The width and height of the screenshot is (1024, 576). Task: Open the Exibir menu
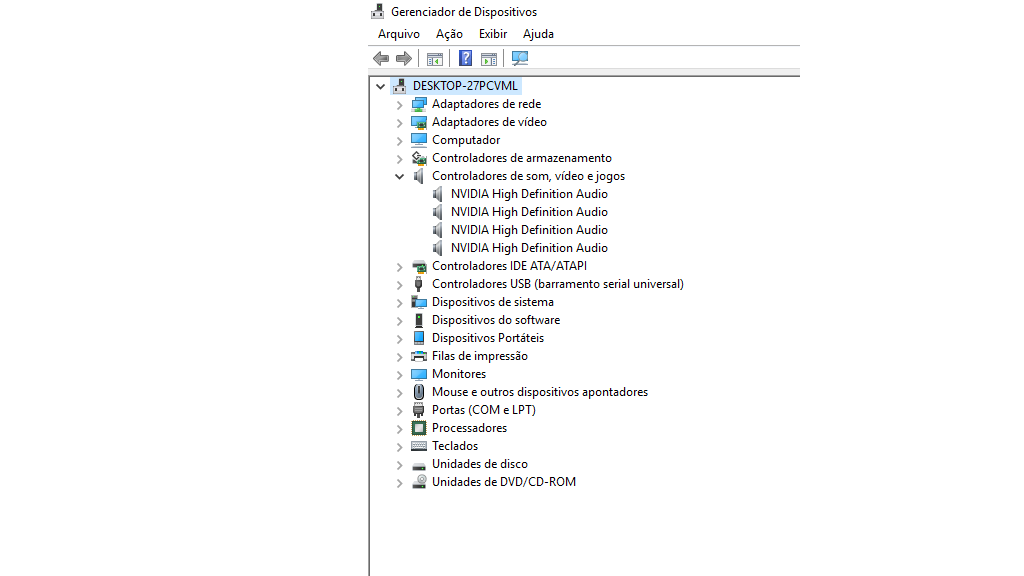pyautogui.click(x=492, y=34)
